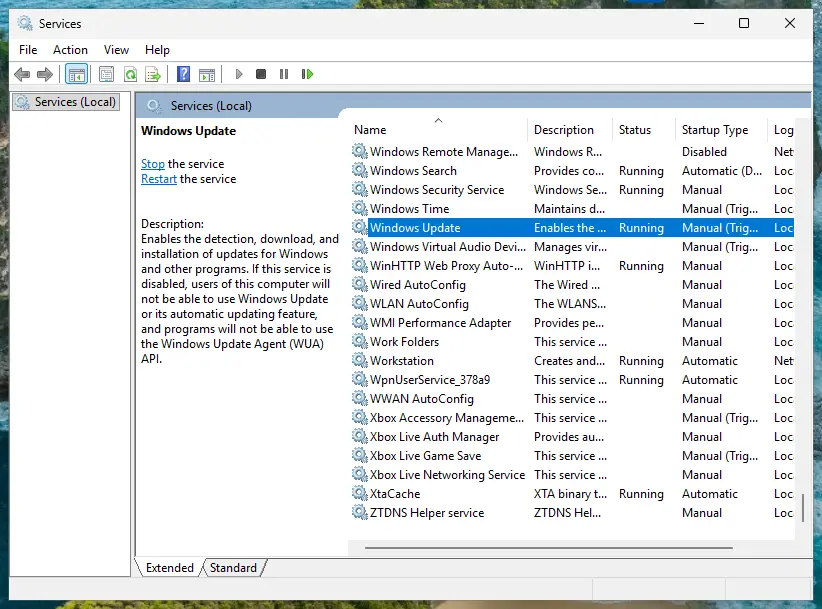The image size is (822, 609).
Task: Select the Xbox Live Networking Service row
Action: pos(571,475)
